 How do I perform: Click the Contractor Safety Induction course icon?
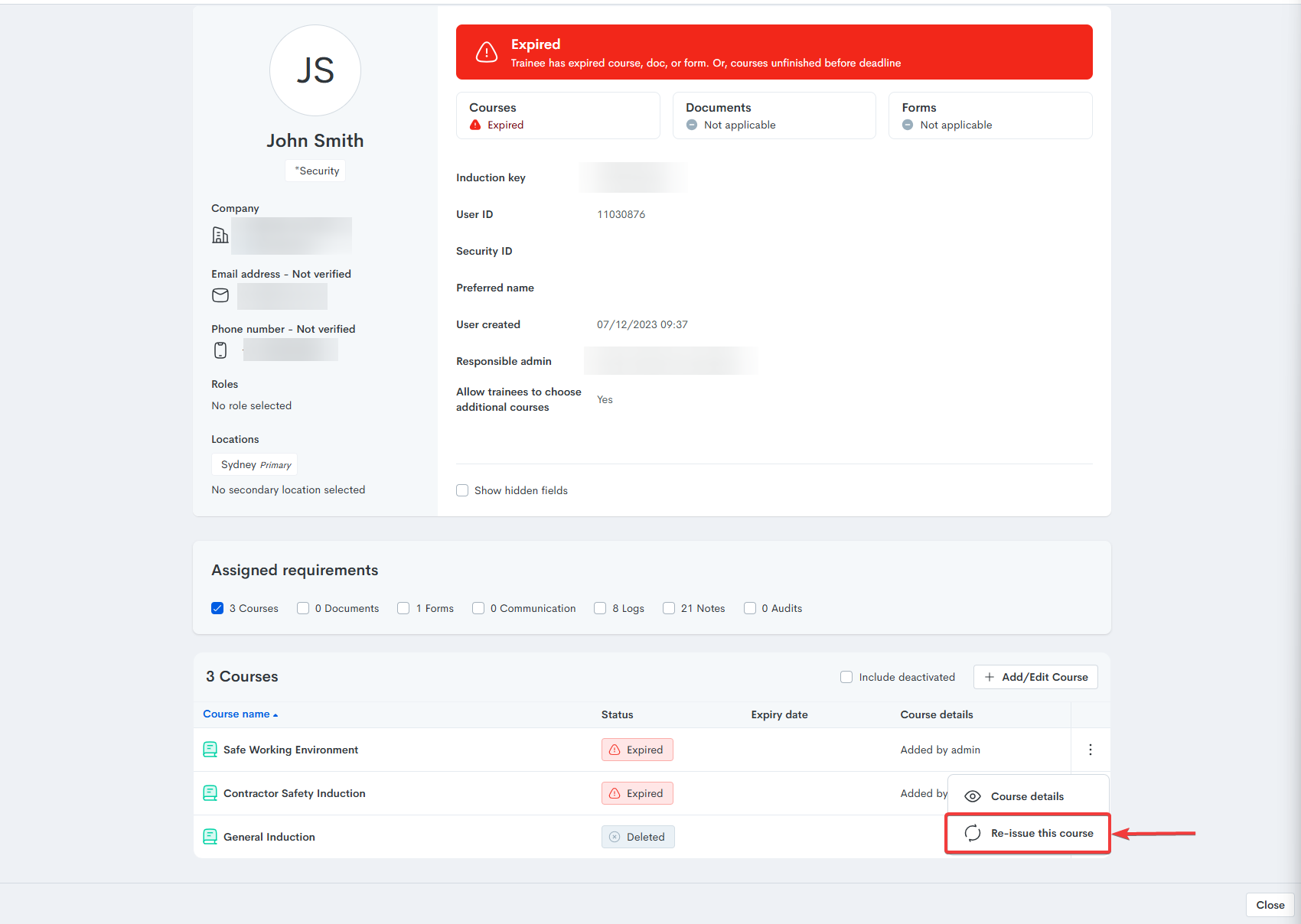coord(210,793)
